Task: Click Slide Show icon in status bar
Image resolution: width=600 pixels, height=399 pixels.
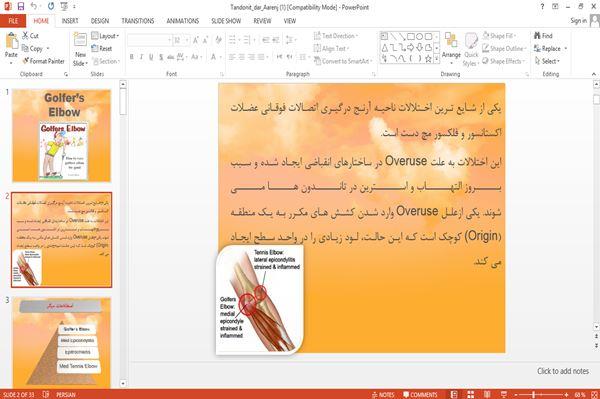Action: [504, 394]
